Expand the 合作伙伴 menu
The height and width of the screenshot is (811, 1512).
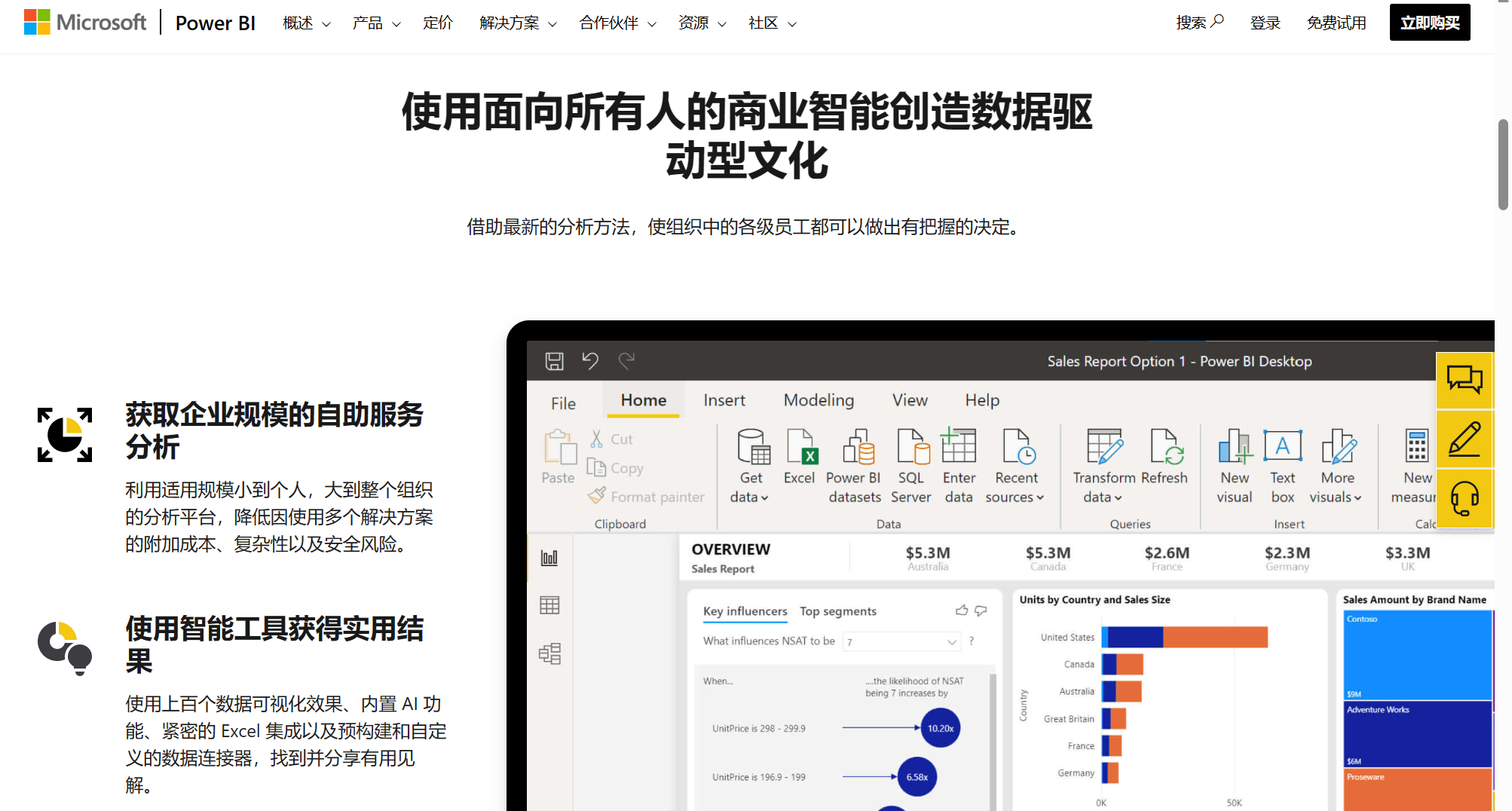tap(617, 23)
